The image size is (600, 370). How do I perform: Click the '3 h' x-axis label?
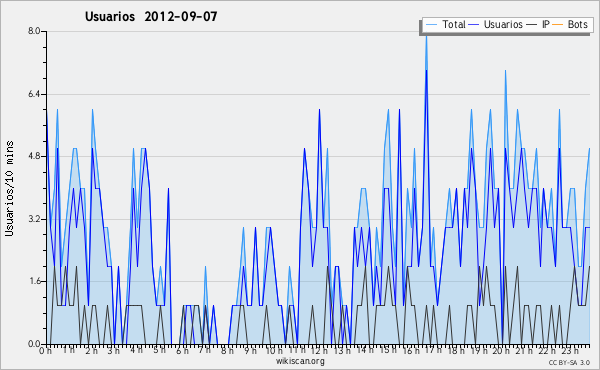[114, 351]
